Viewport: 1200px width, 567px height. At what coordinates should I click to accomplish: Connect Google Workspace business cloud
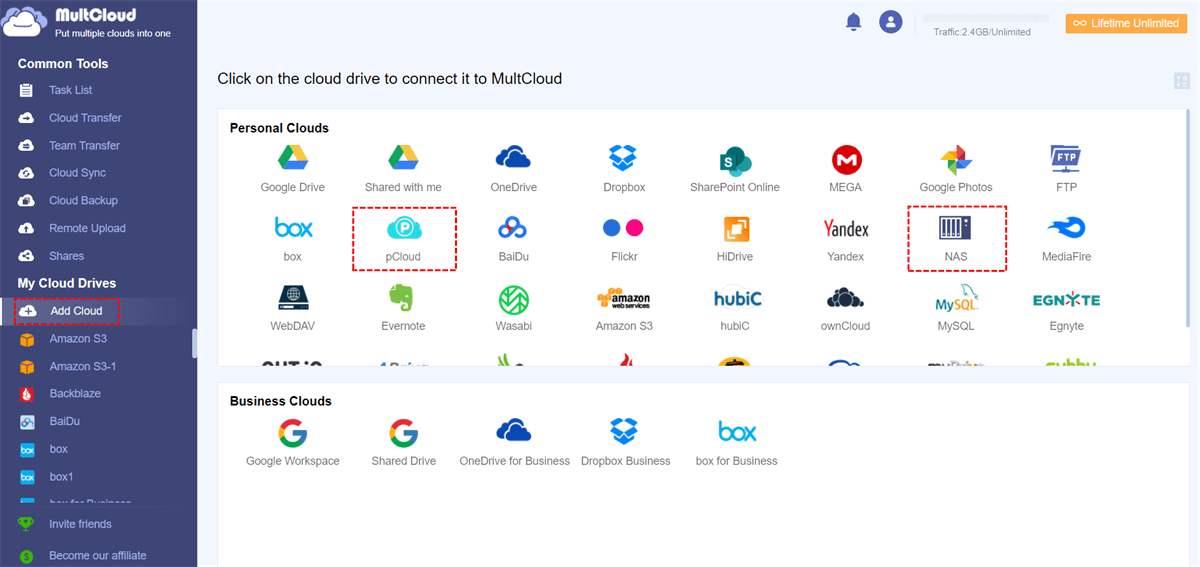tap(292, 443)
